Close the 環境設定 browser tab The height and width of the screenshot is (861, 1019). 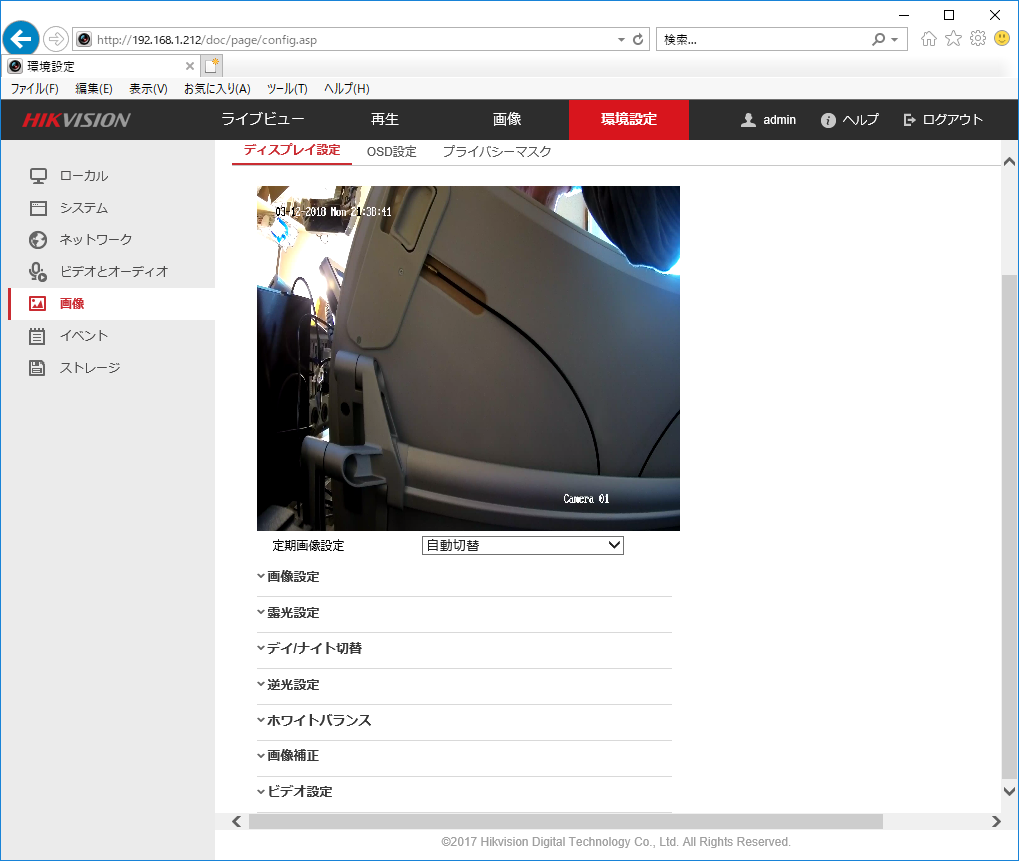pos(190,66)
